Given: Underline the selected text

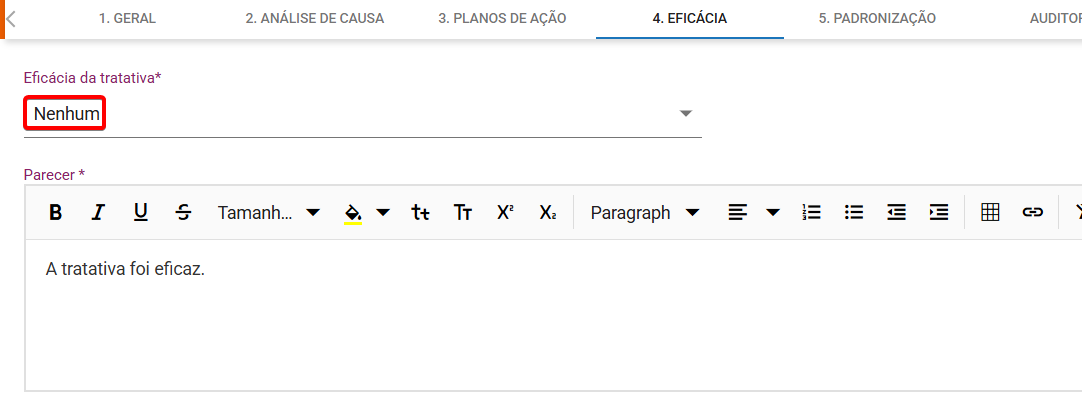Looking at the screenshot, I should pos(141,213).
